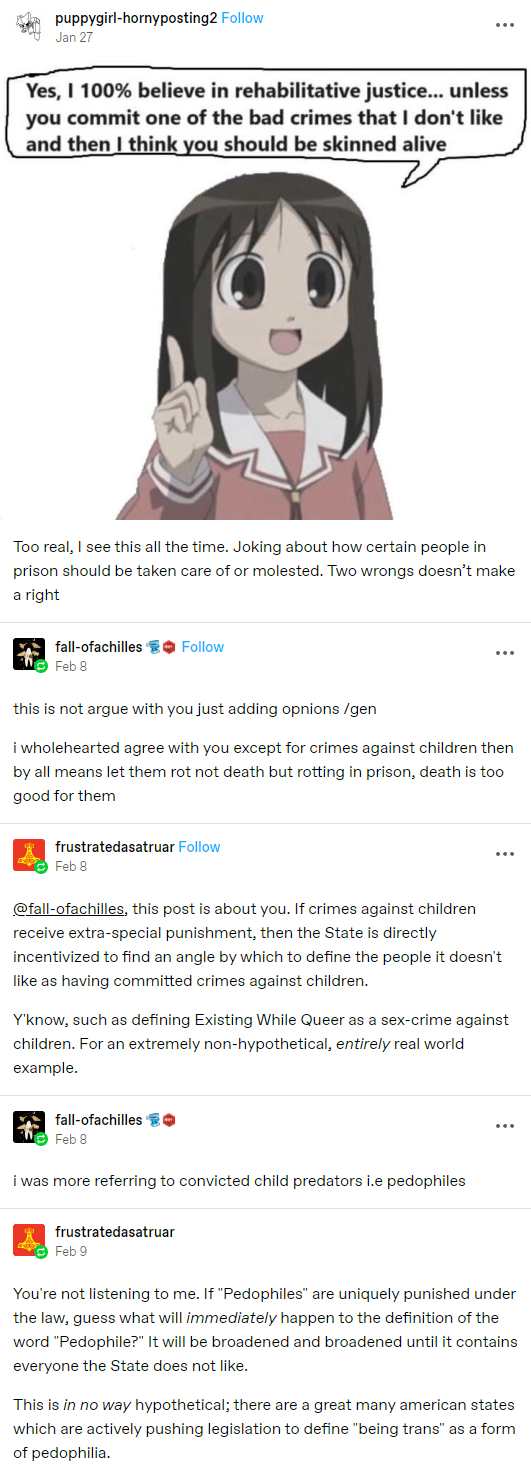
Task: Open the three-dot menu on the Feb 9 reblog
Action: [505, 1238]
